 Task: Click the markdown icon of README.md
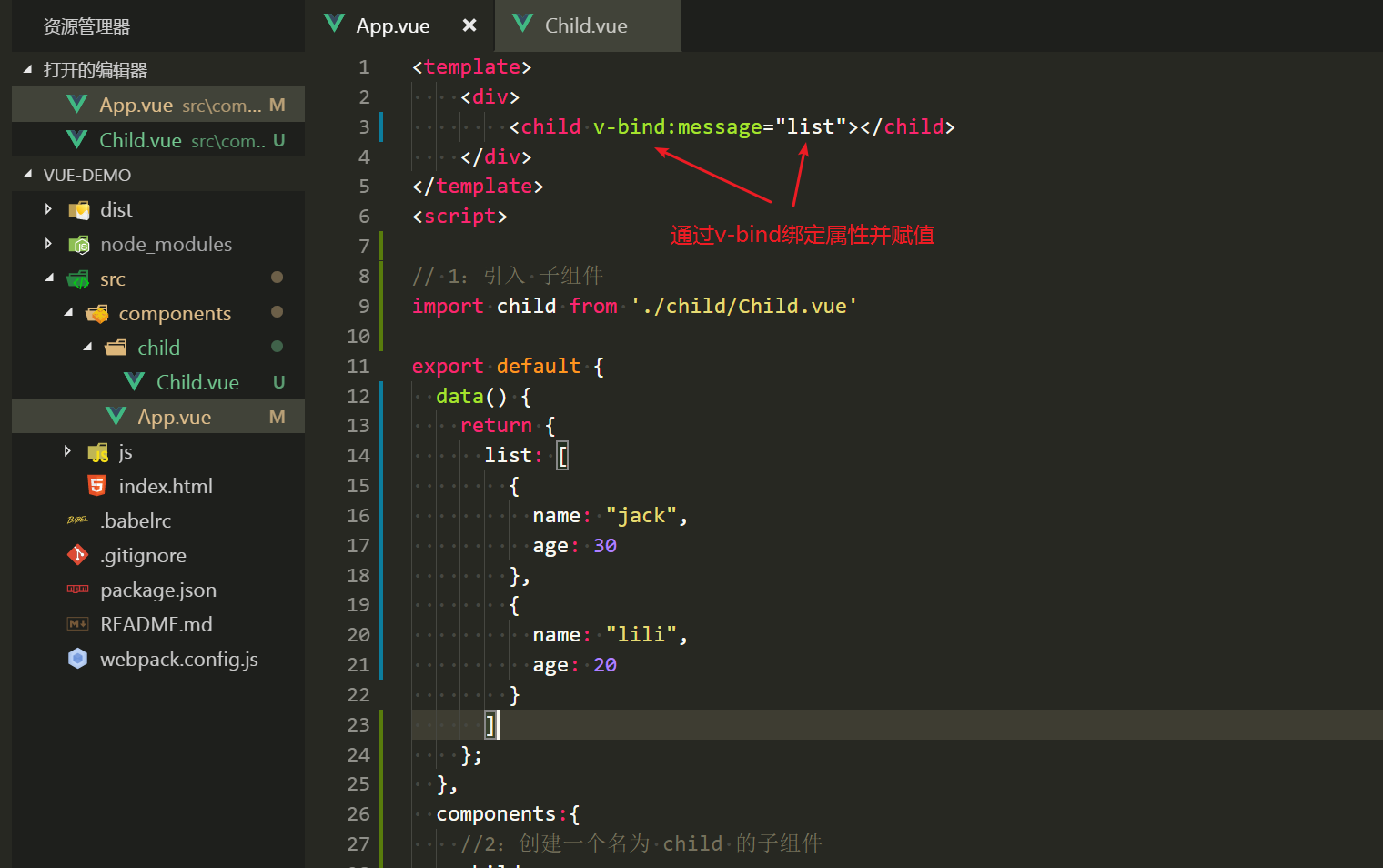coord(77,624)
